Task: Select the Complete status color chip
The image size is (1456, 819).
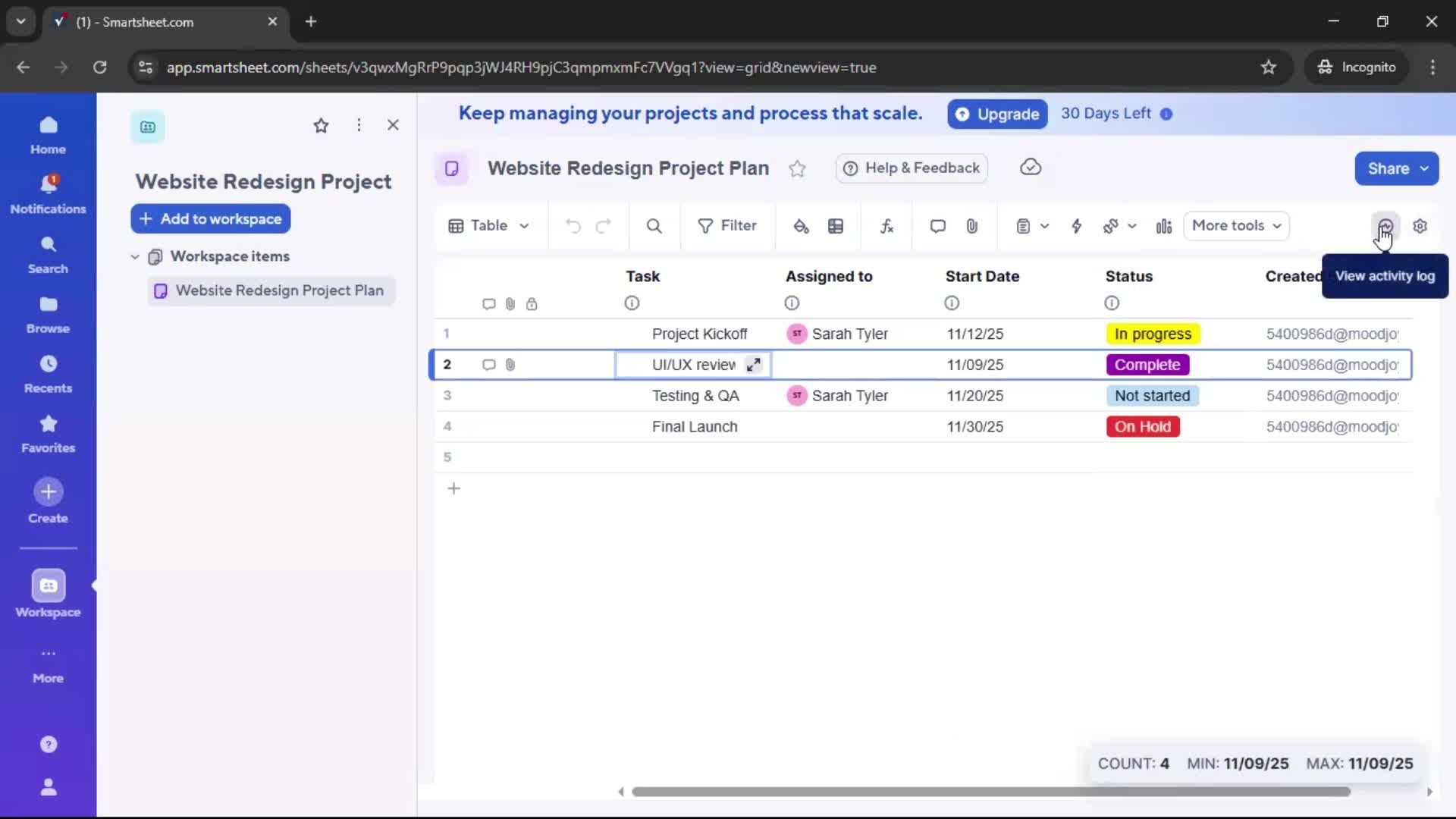Action: point(1147,365)
